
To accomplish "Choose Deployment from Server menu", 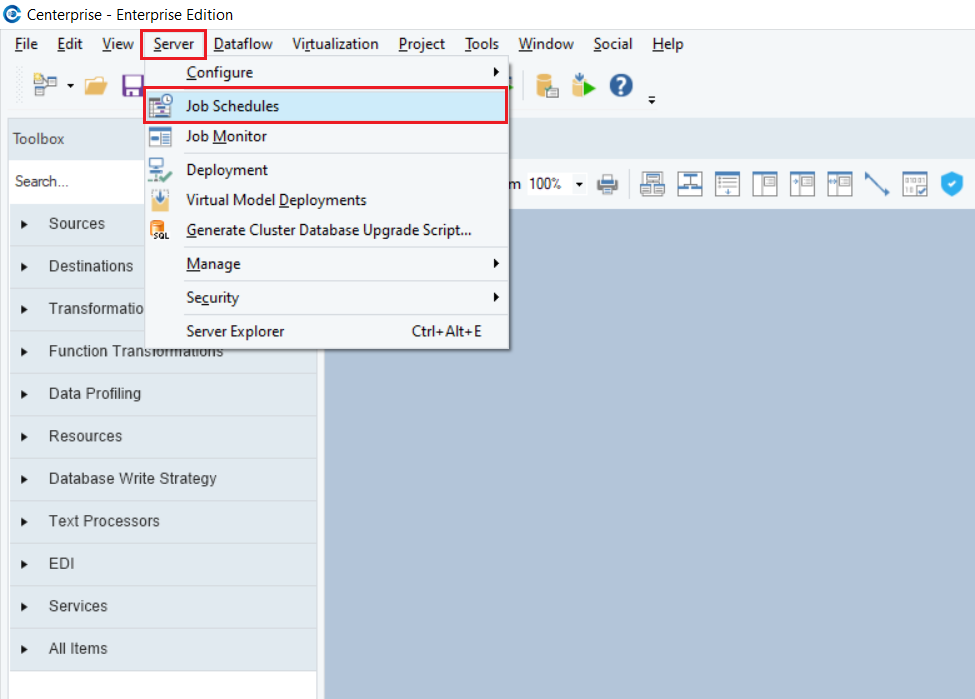I will pyautogui.click(x=326, y=170).
